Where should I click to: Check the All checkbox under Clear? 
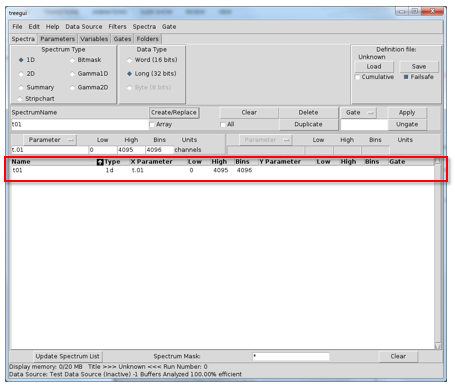pyautogui.click(x=223, y=125)
